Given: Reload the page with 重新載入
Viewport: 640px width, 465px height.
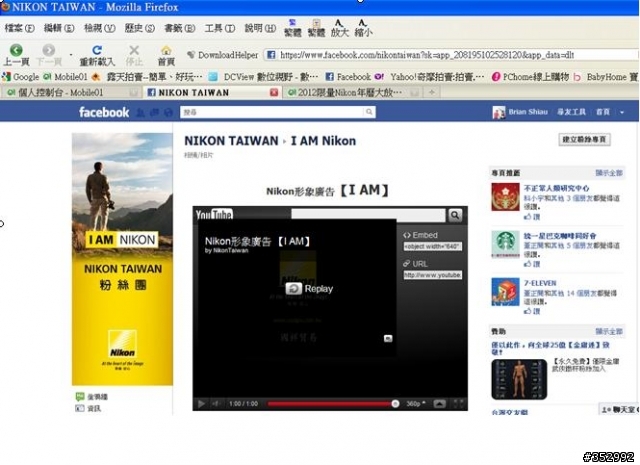Looking at the screenshot, I should pyautogui.click(x=97, y=55).
